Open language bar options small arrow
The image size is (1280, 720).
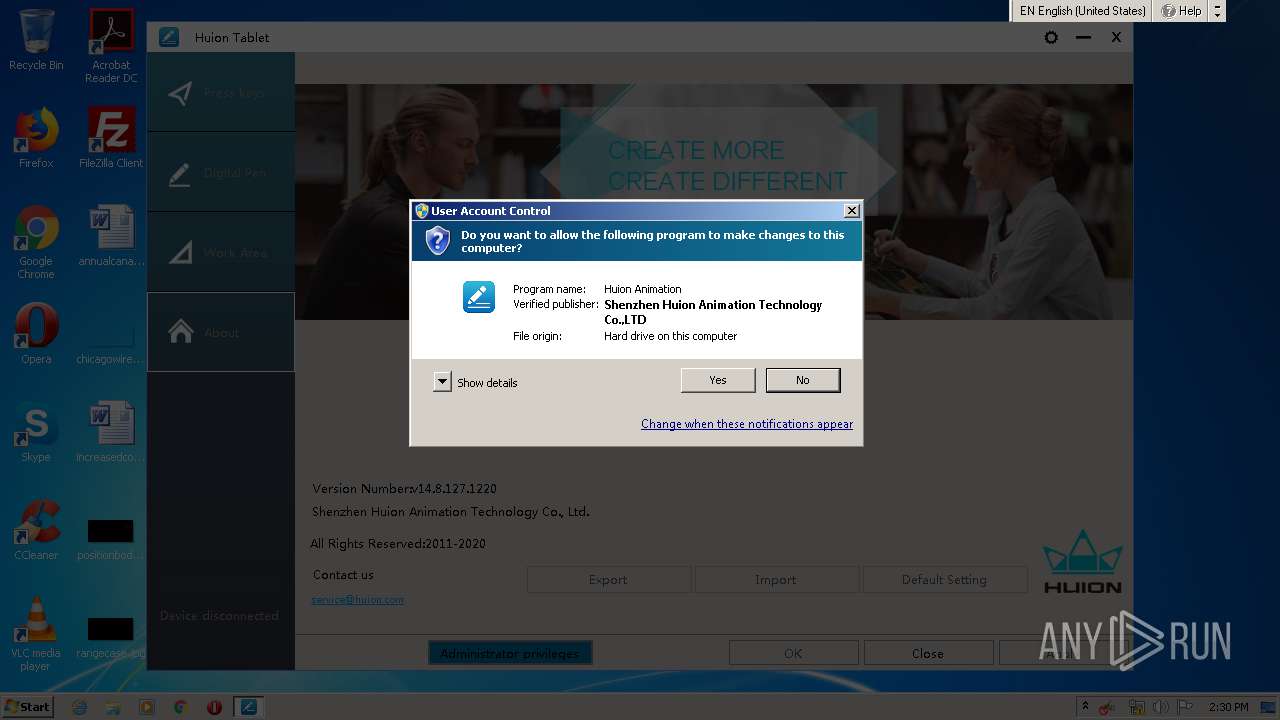click(x=1217, y=11)
